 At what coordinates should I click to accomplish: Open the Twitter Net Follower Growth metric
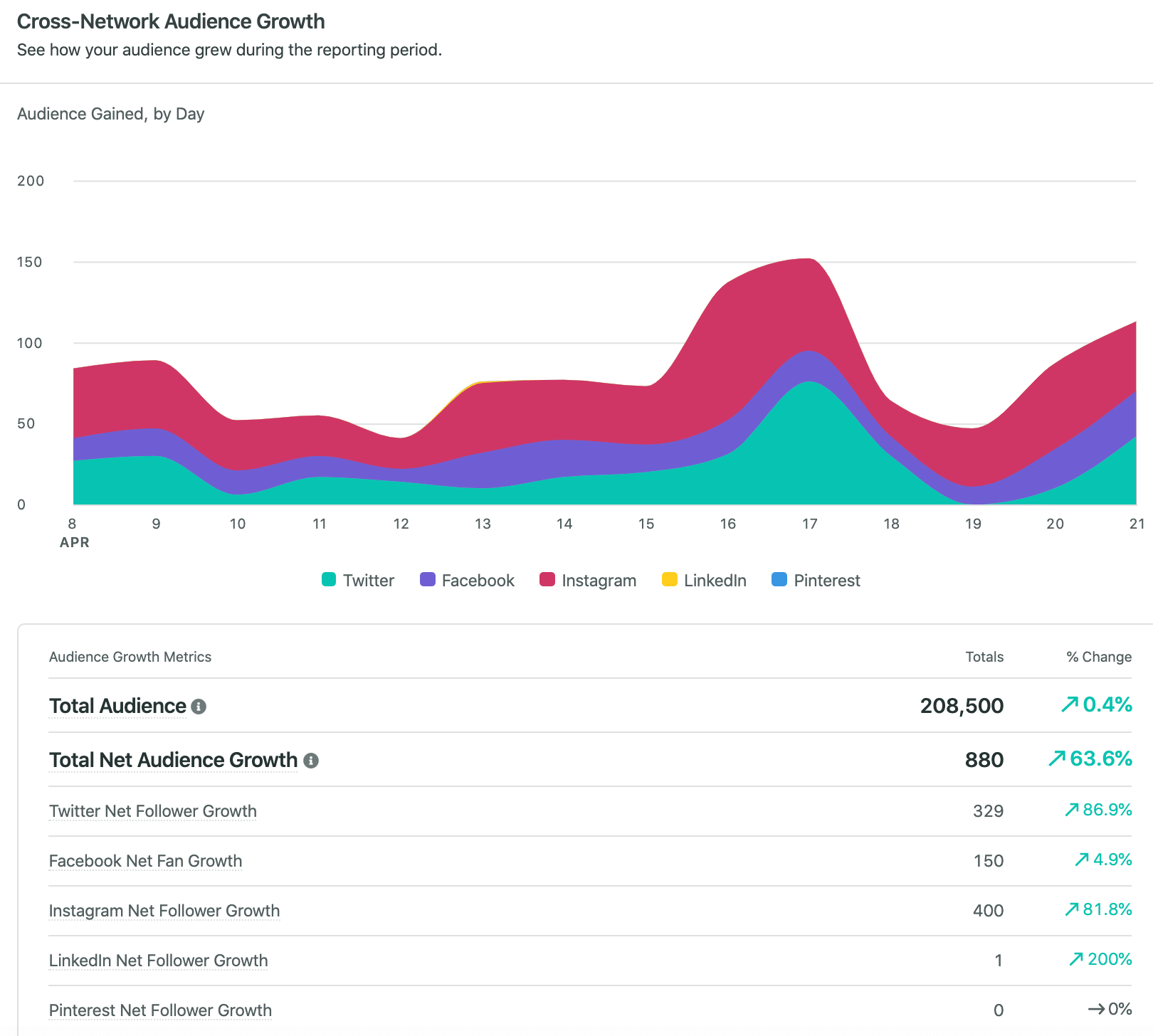152,811
